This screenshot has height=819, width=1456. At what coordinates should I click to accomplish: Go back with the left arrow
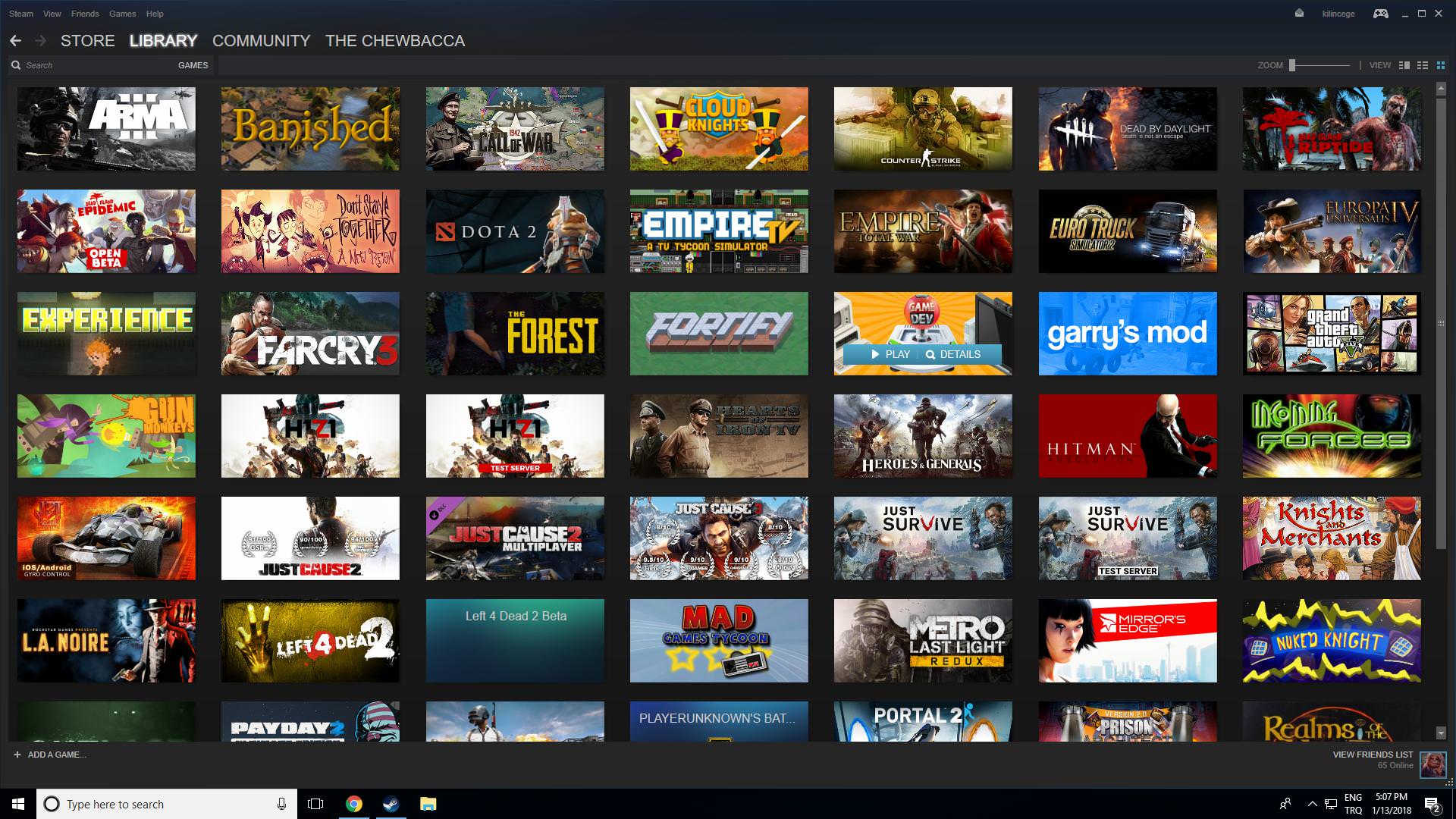point(15,41)
